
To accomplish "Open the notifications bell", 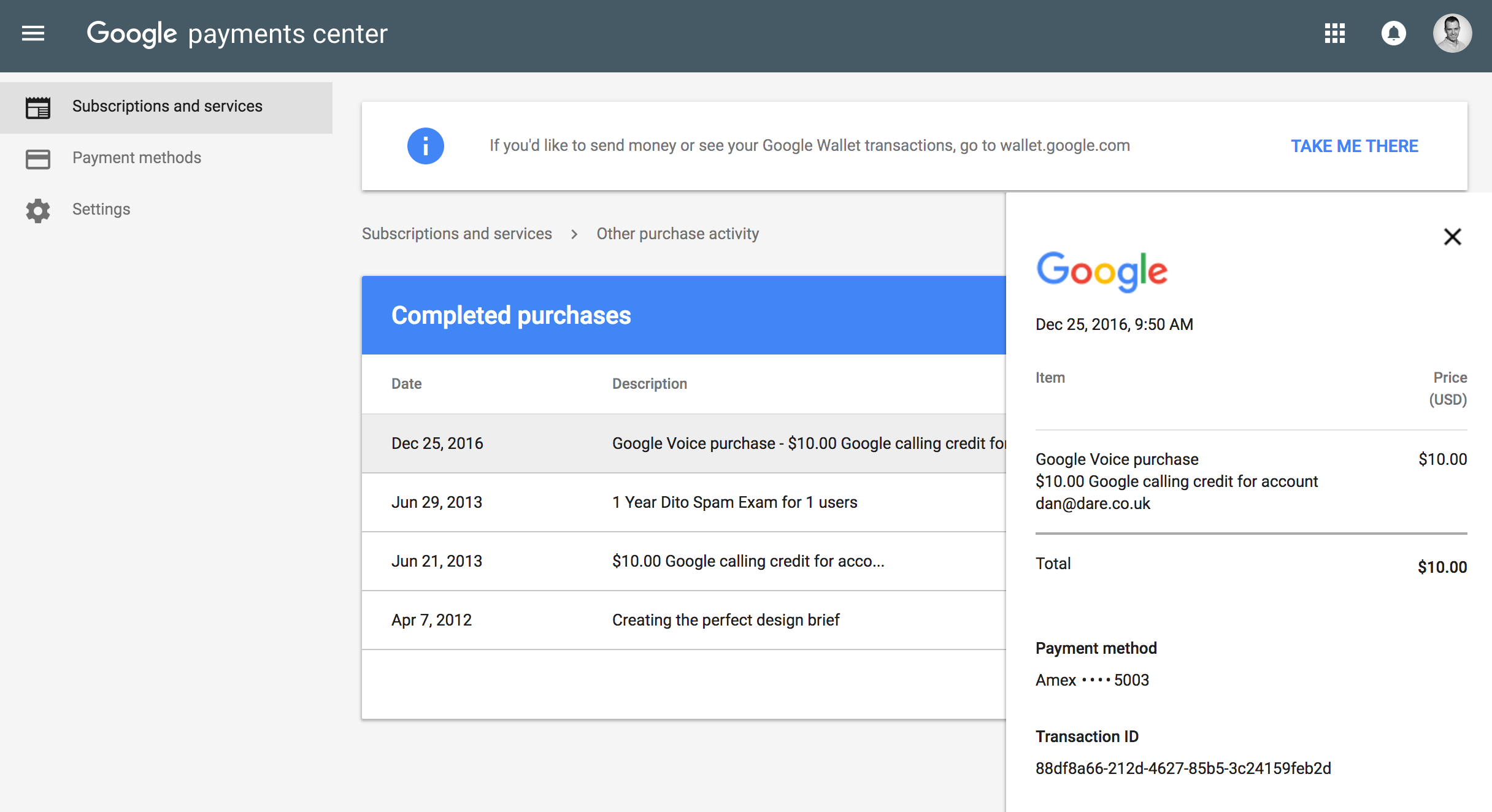I will [x=1394, y=33].
